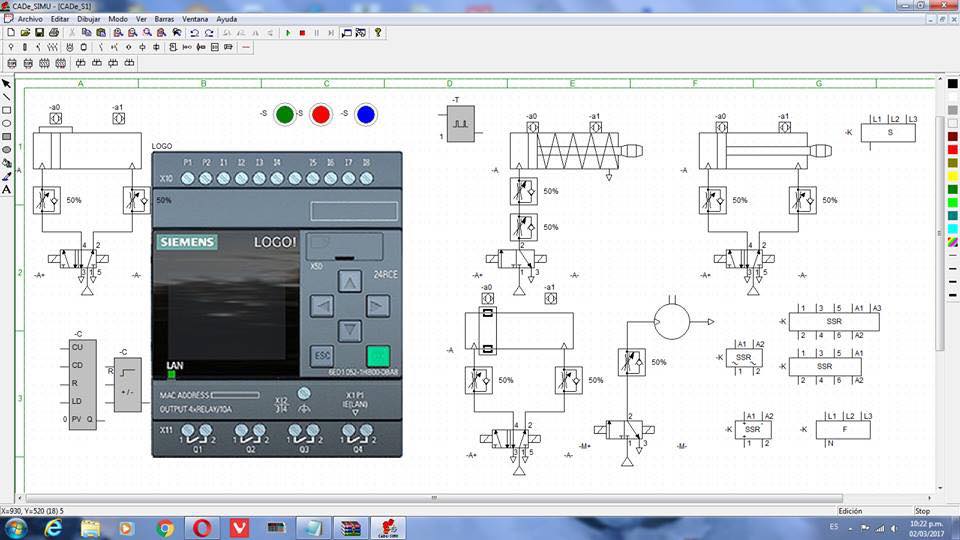Select the filled ellipse drawing tool
Image resolution: width=960 pixels, height=540 pixels.
point(6,149)
